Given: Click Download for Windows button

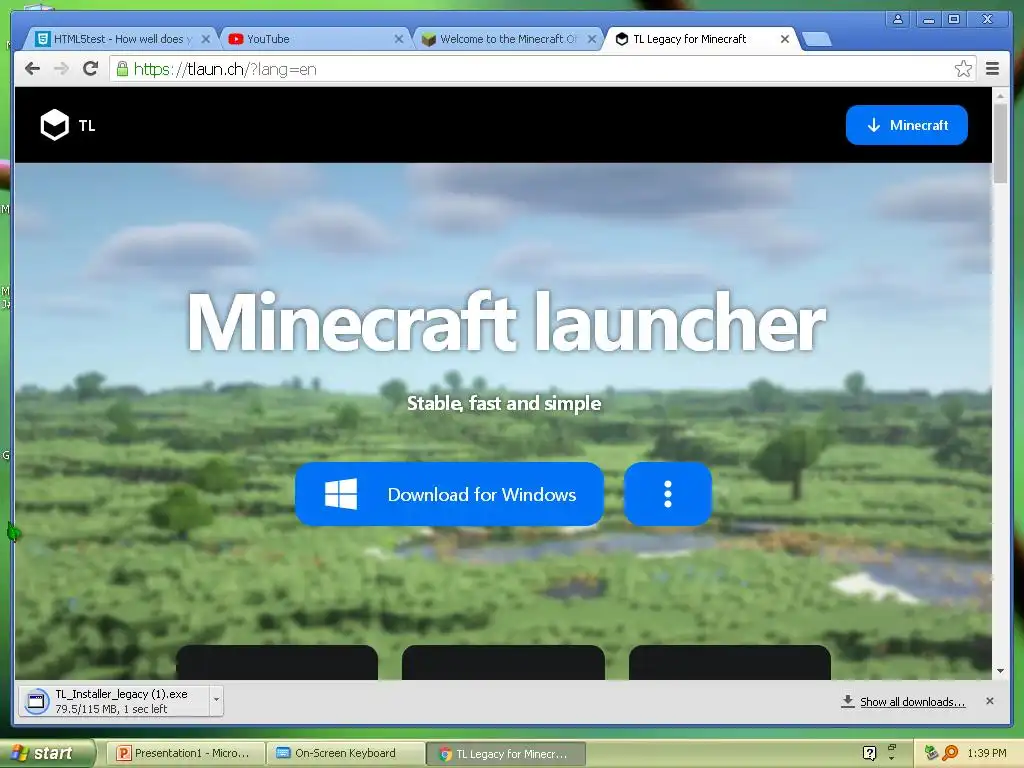Looking at the screenshot, I should (449, 494).
